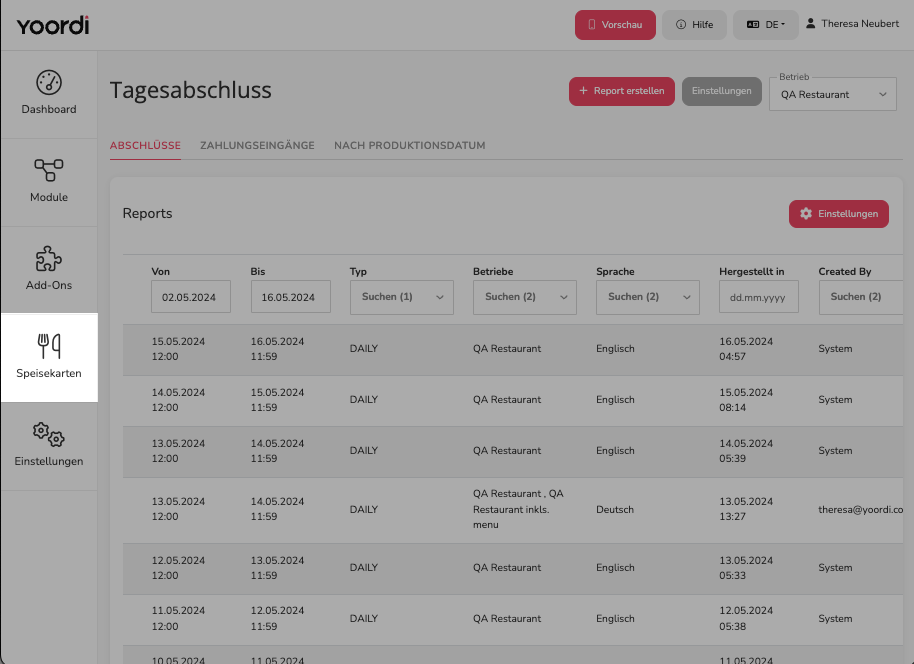Click the Hergestellt in date field
The width and height of the screenshot is (914, 664).
click(758, 297)
